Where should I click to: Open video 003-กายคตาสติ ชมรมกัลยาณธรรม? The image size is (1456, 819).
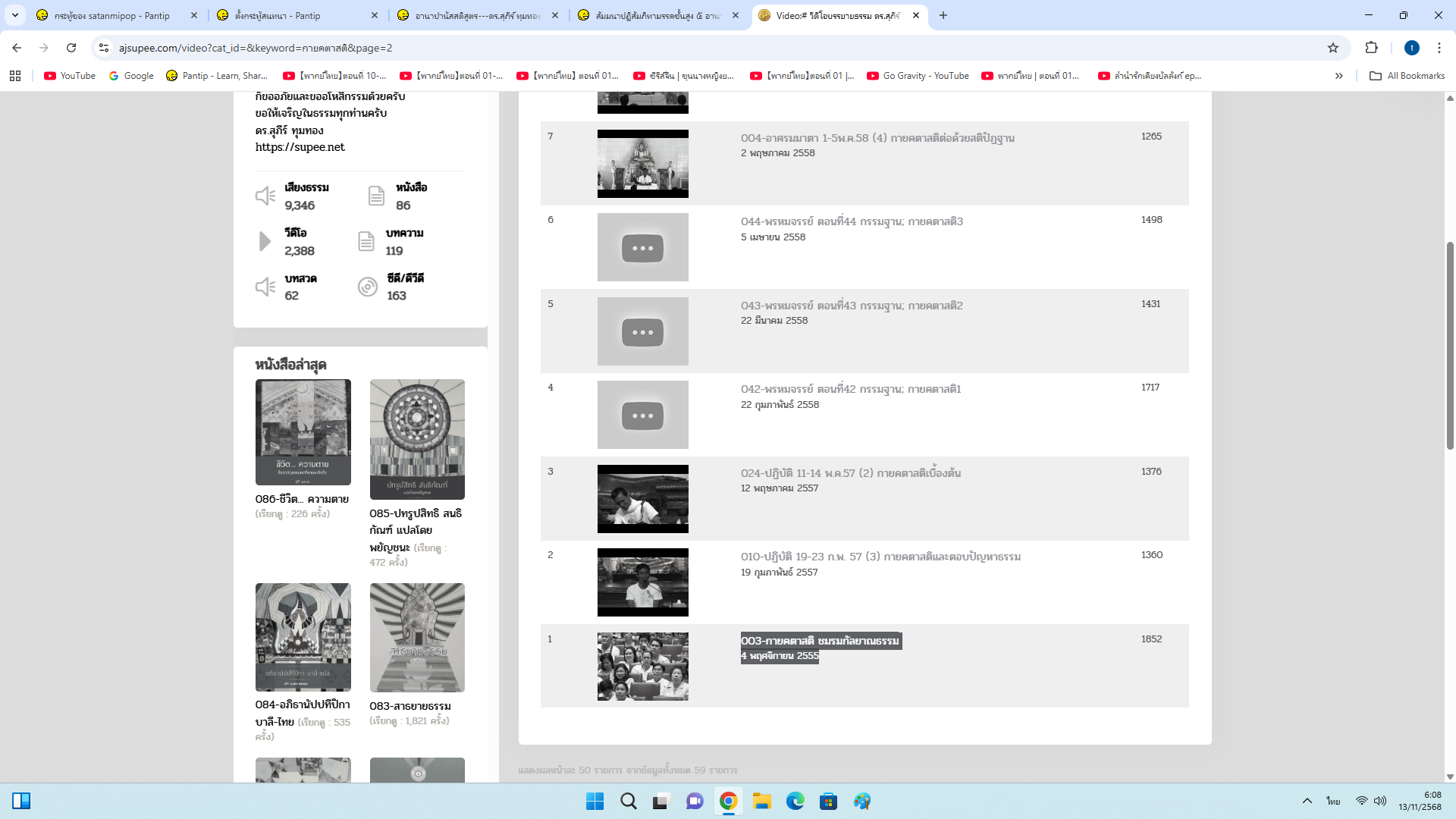820,641
